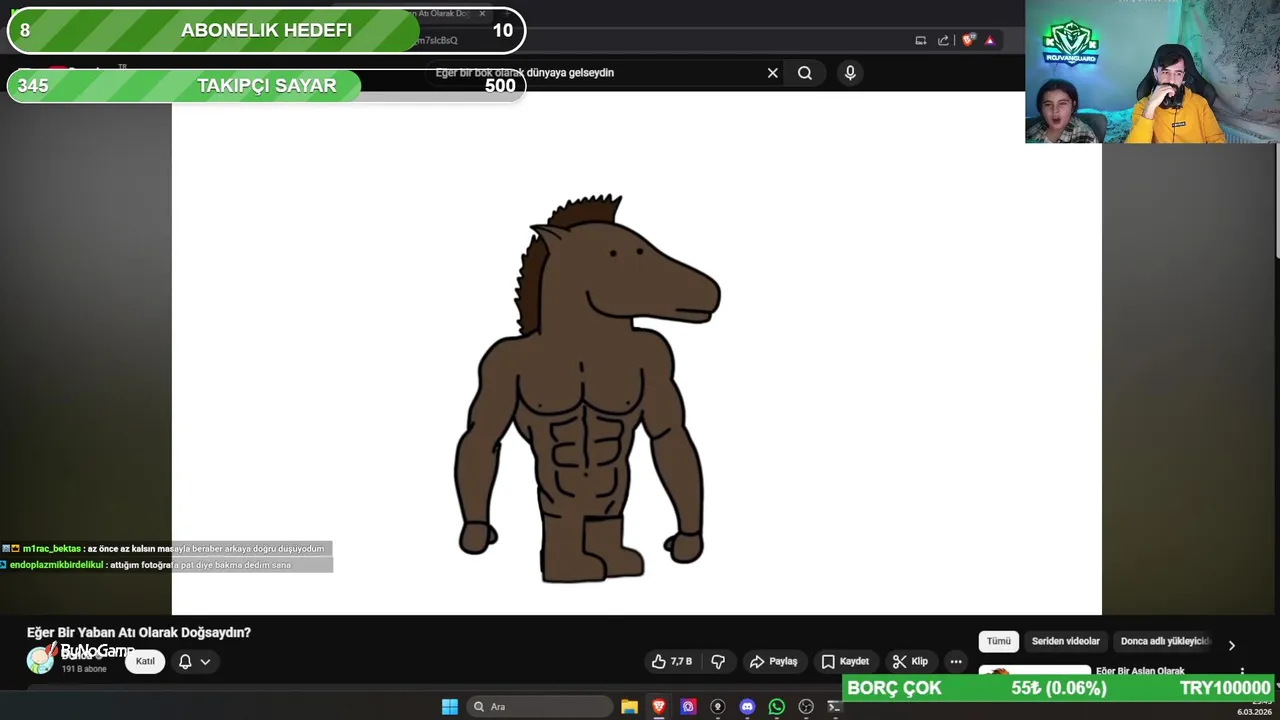Open recommended video Eğer Bir Aslan Olarak

tap(1140, 671)
